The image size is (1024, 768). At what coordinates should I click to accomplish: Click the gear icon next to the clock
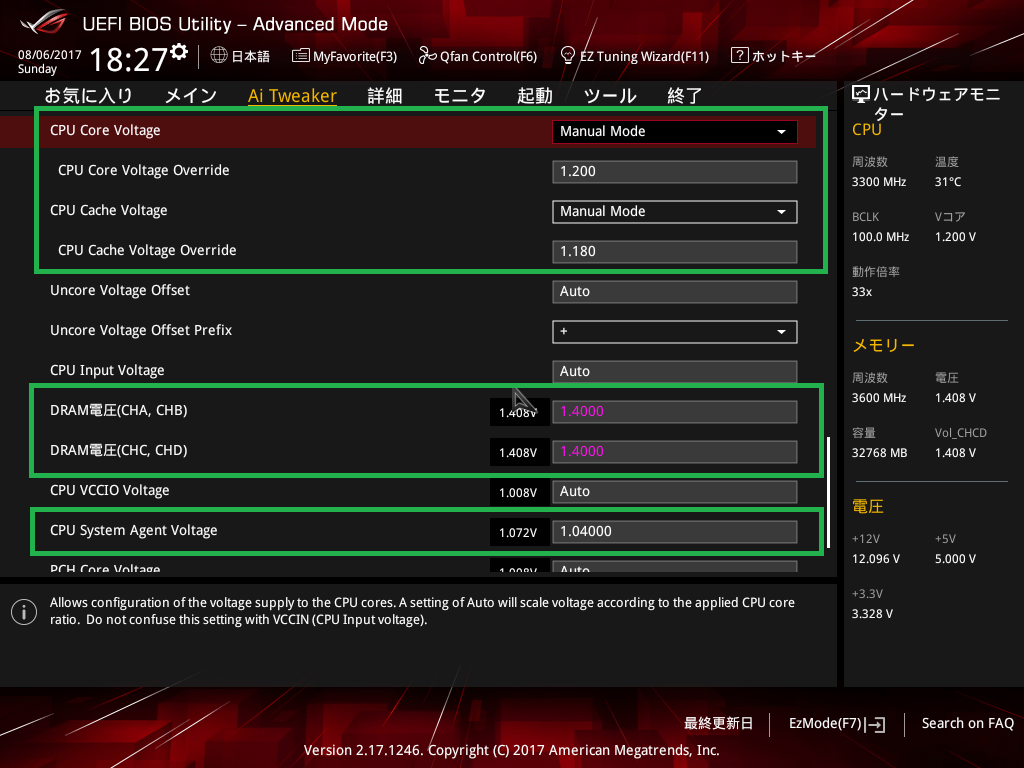point(179,52)
